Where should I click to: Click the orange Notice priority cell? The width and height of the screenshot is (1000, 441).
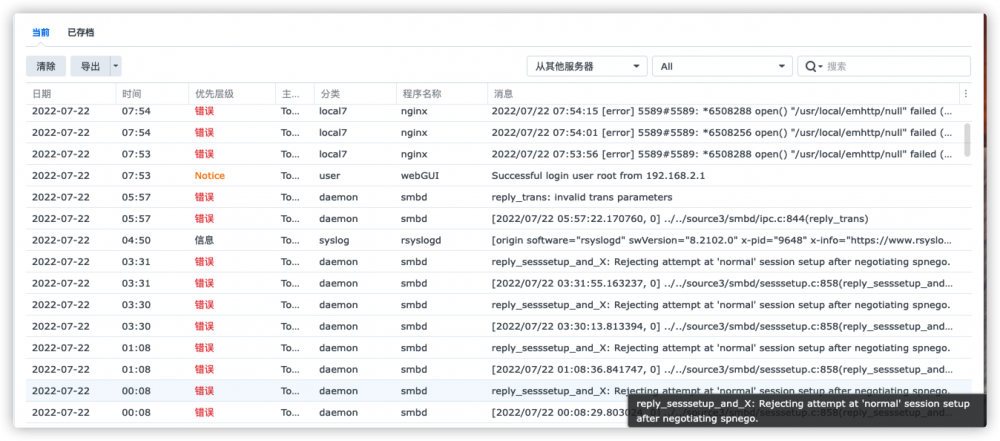click(210, 176)
